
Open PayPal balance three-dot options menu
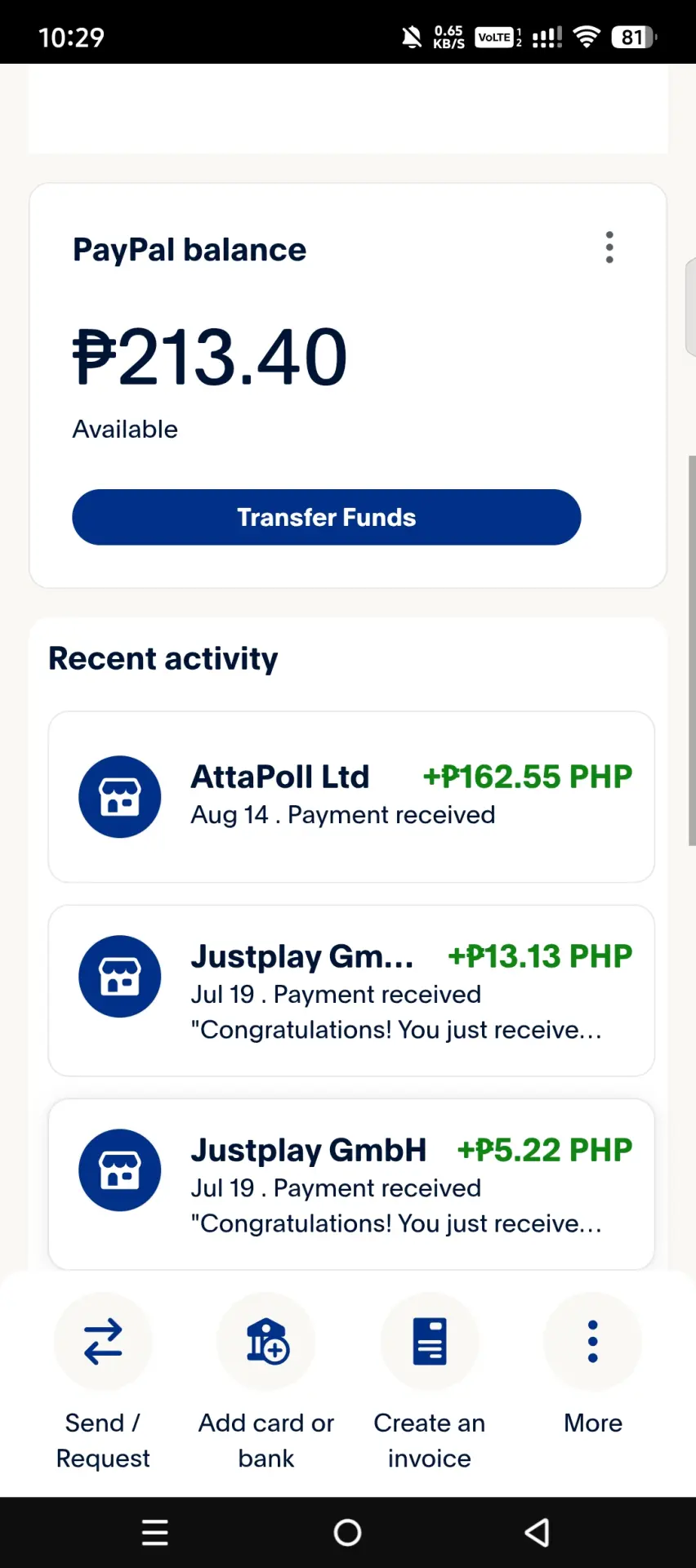[609, 247]
